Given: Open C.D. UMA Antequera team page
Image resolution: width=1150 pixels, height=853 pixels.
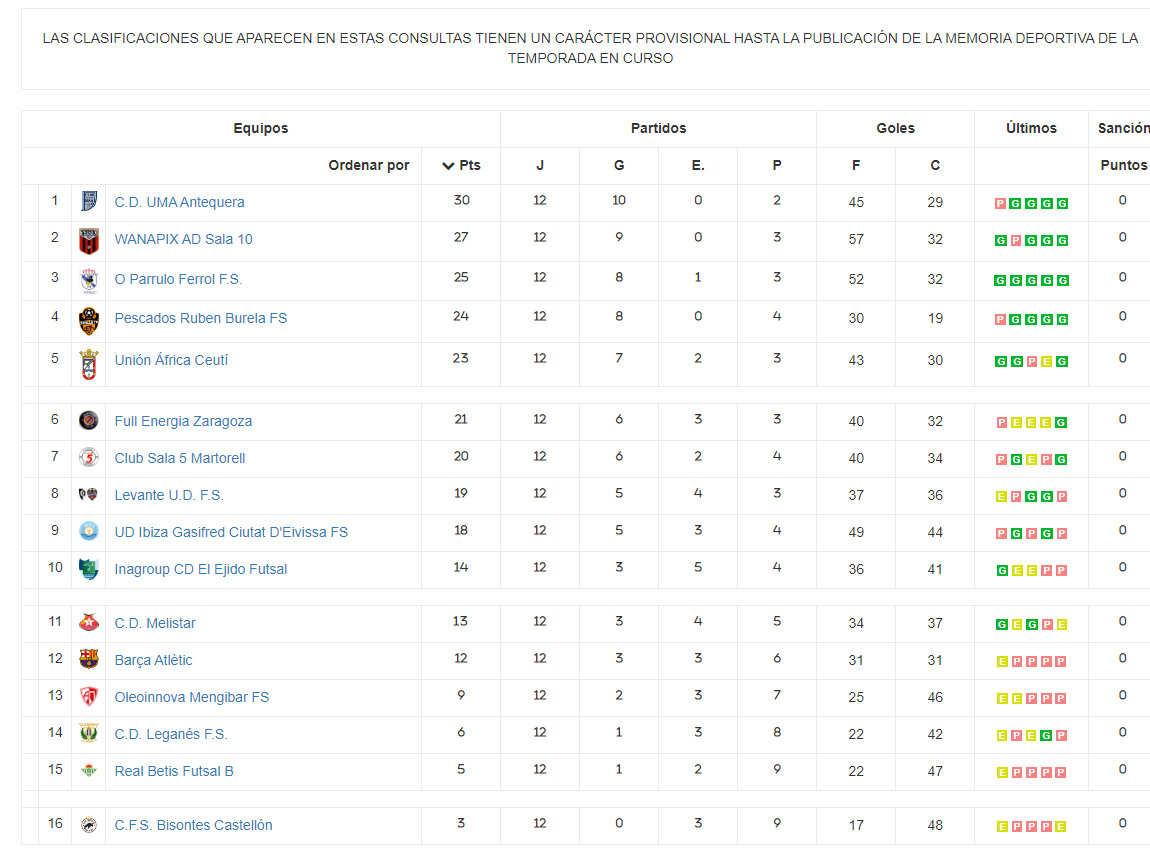Looking at the screenshot, I should click(x=180, y=202).
